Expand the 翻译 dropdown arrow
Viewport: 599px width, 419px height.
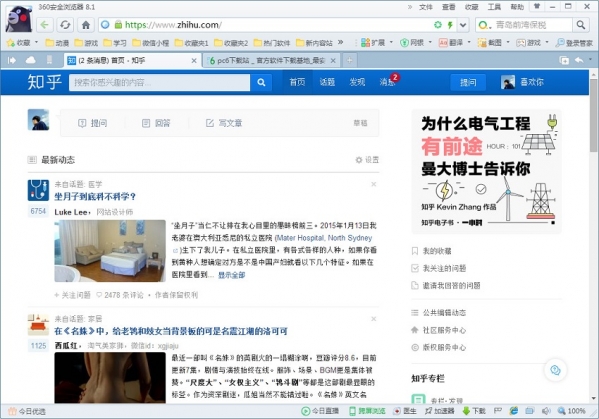pos(469,42)
